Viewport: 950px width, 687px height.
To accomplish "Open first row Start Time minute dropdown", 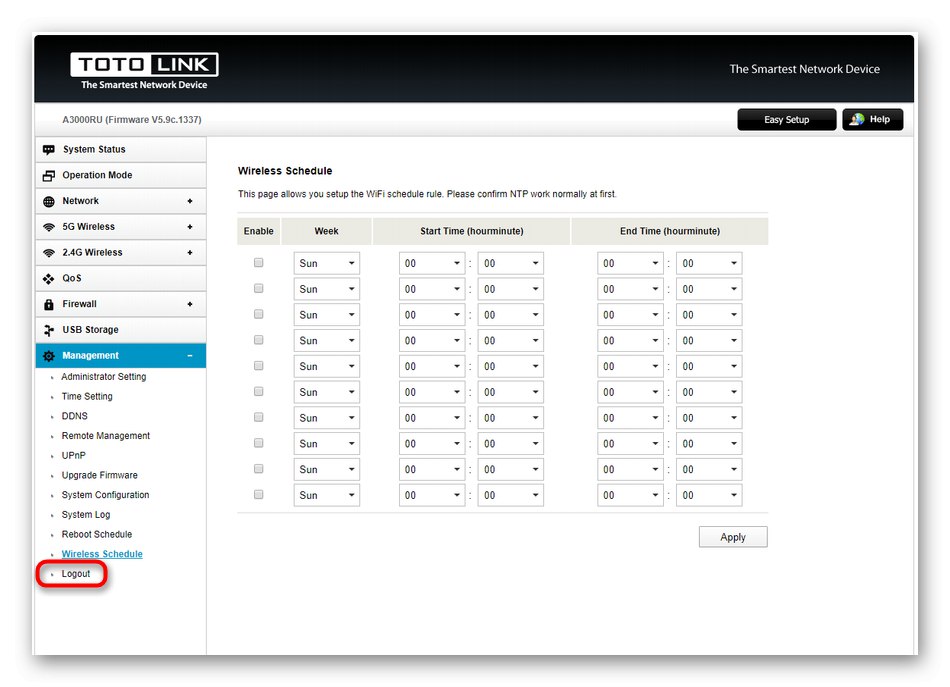I will tap(511, 264).
